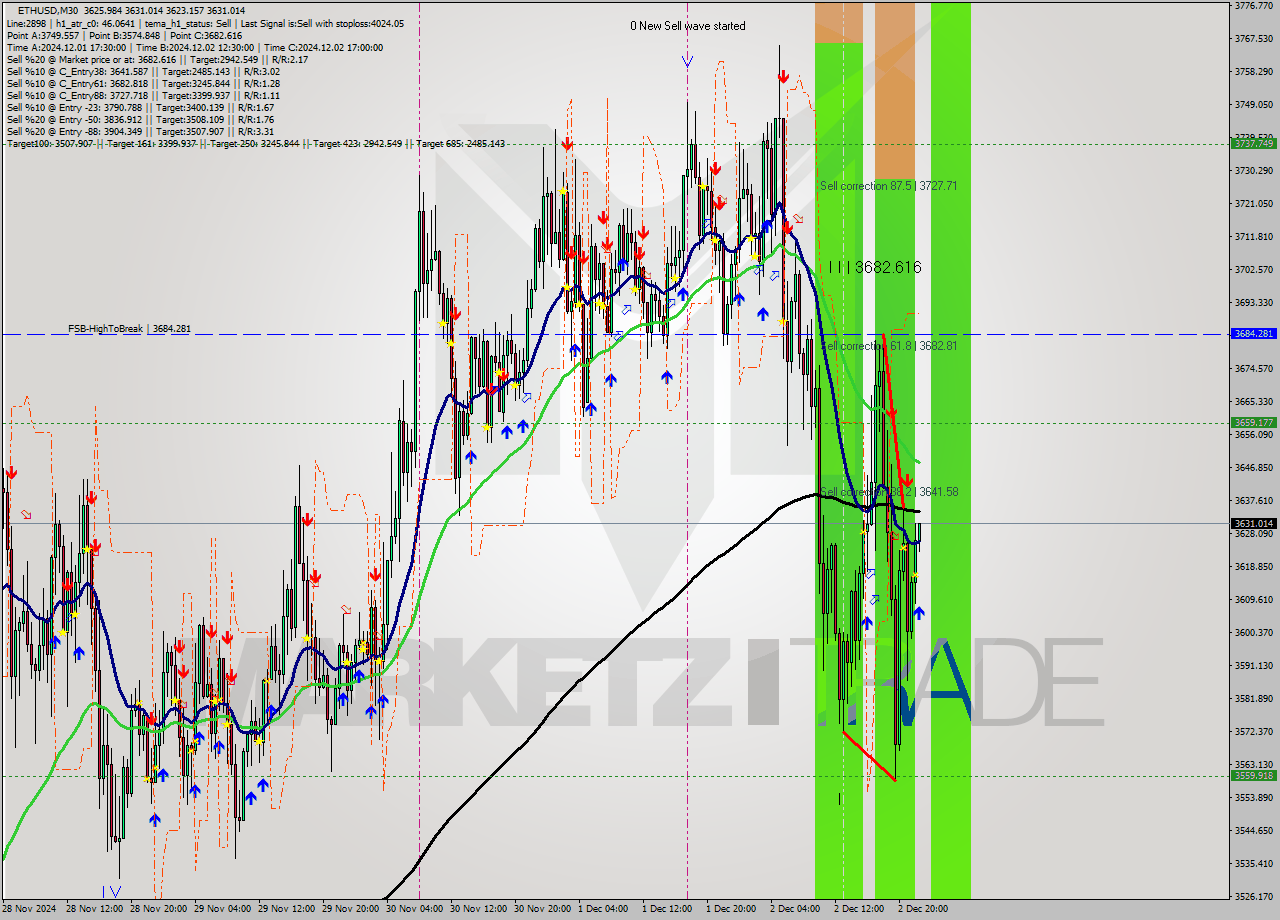Select the 'Sell %10 @ C_Entry38' line
This screenshot has height=920, width=1280.
143,71
